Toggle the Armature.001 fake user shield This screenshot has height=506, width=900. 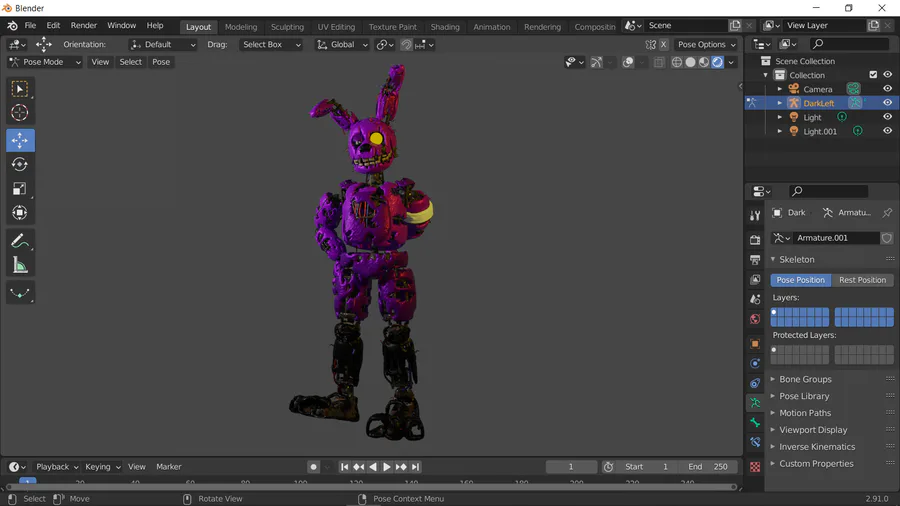click(x=887, y=238)
